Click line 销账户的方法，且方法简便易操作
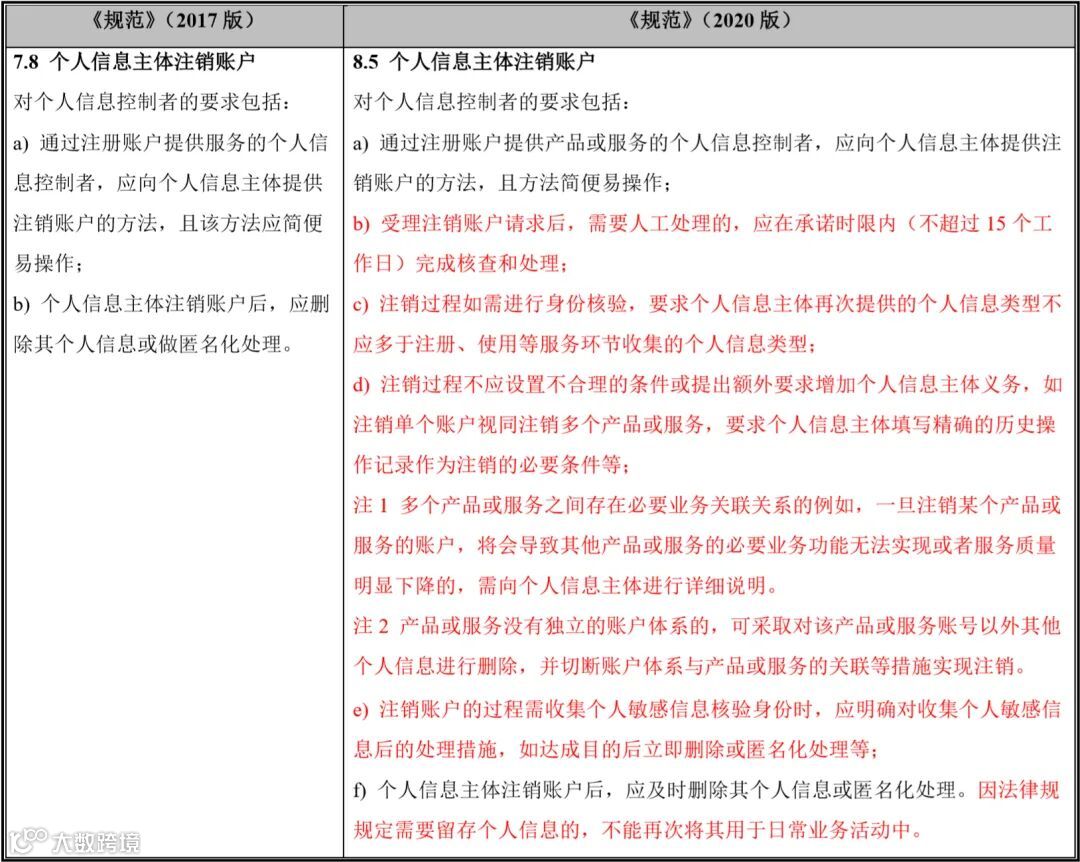 click(512, 183)
